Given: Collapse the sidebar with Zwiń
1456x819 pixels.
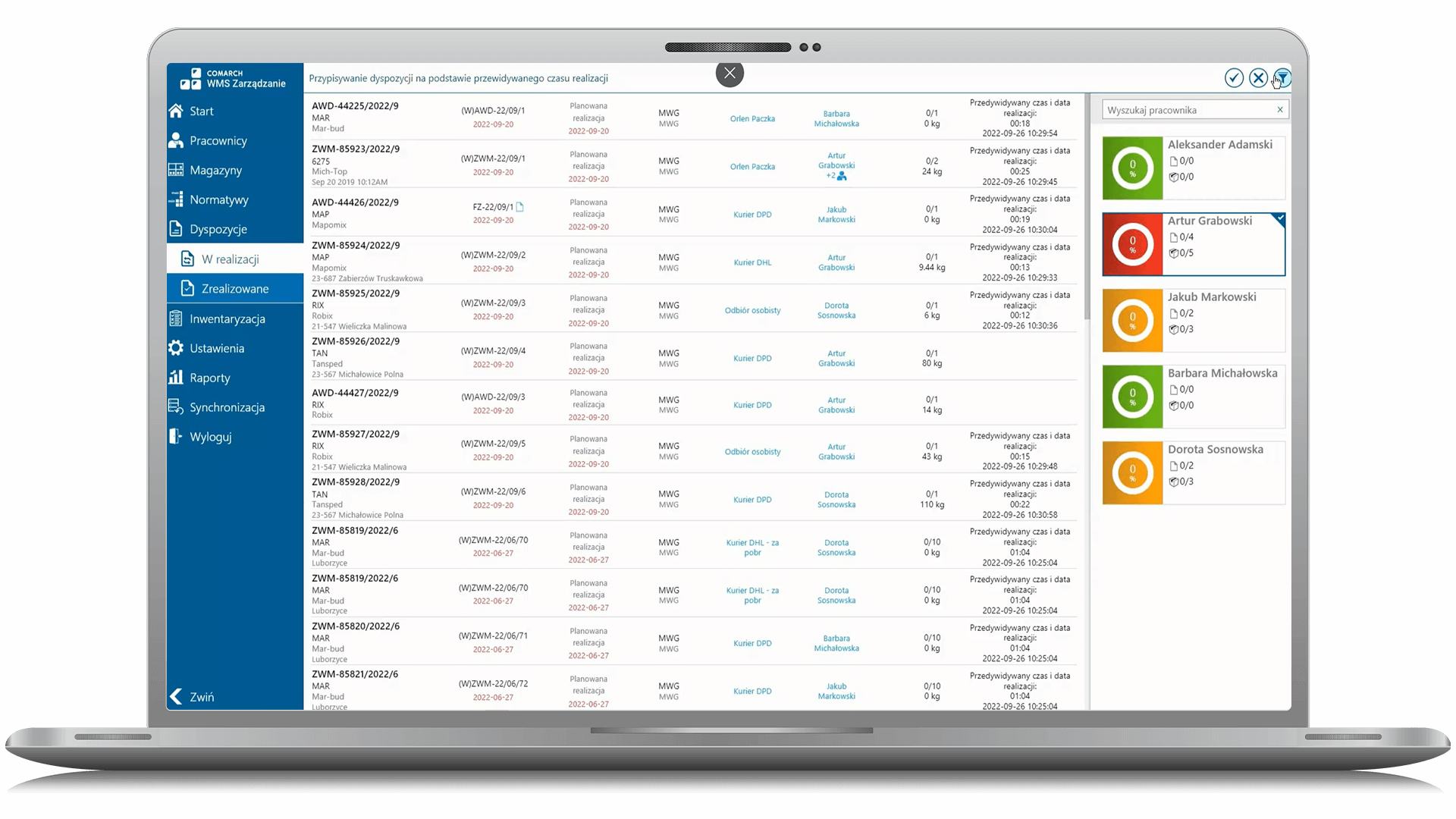Looking at the screenshot, I should pos(192,697).
